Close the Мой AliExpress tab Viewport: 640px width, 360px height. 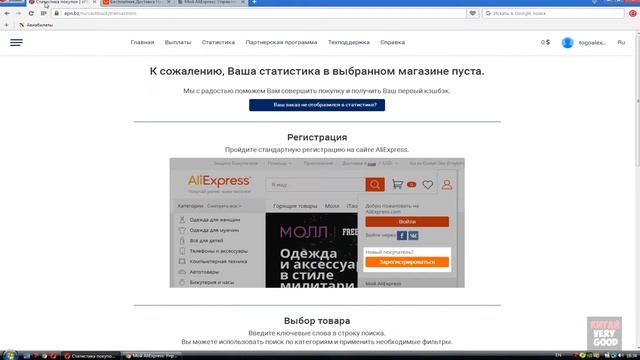pos(243,2)
